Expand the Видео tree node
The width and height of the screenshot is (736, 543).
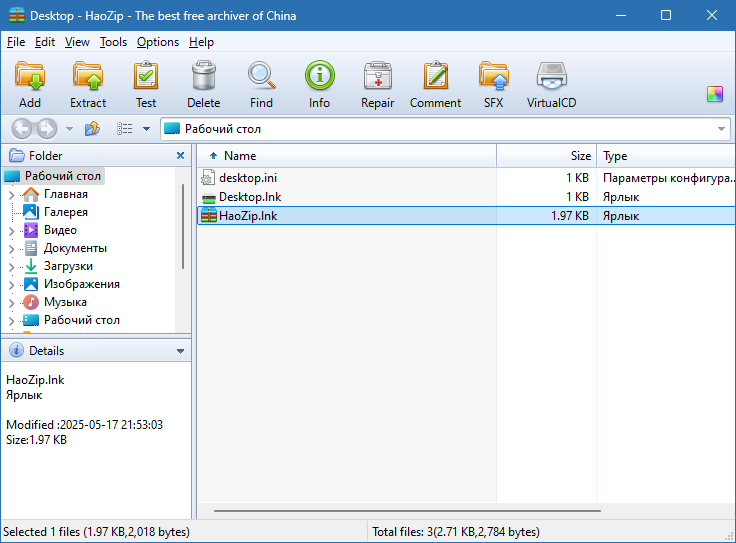click(x=12, y=230)
